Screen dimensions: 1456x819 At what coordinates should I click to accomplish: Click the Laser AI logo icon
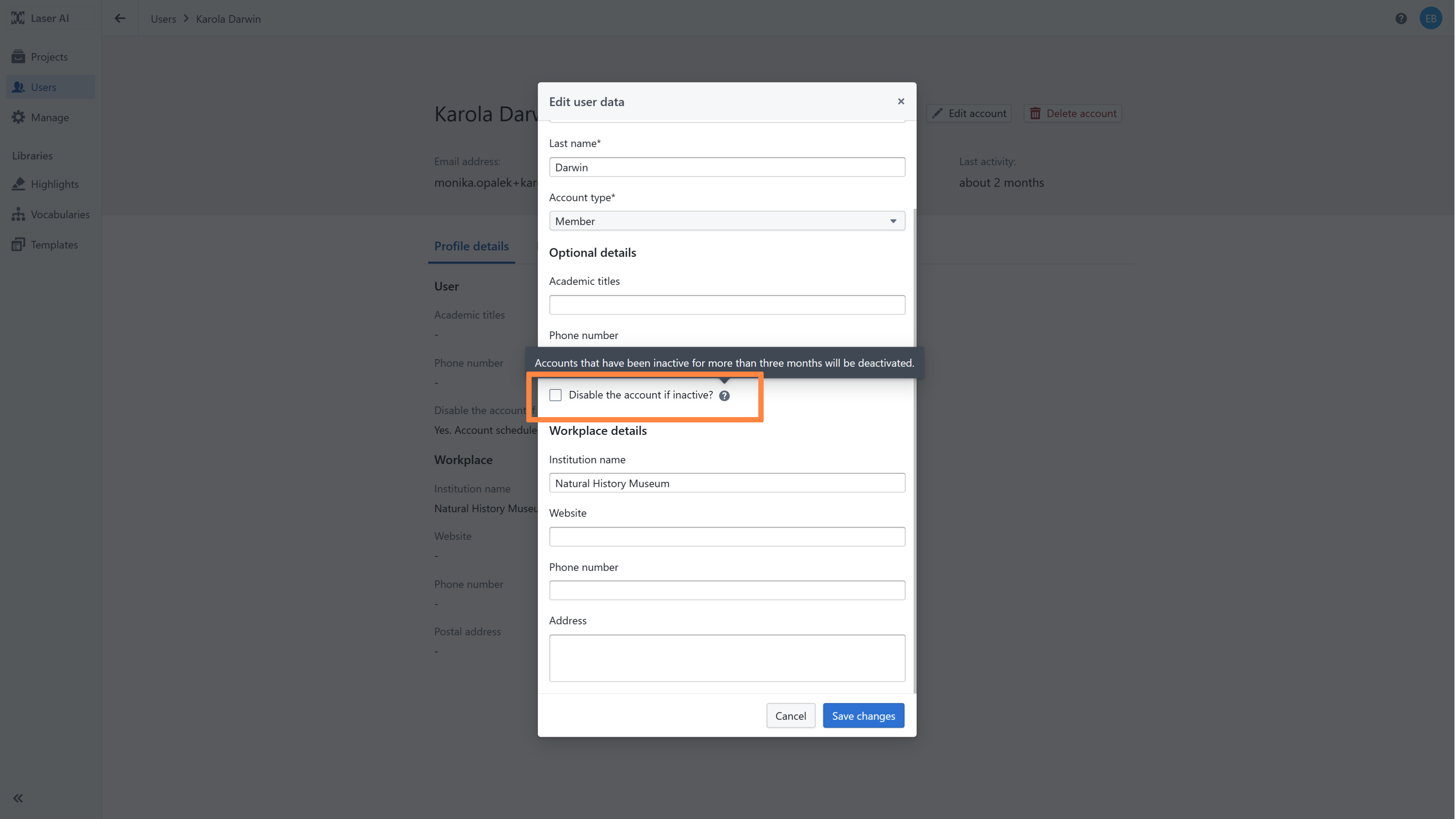(18, 18)
